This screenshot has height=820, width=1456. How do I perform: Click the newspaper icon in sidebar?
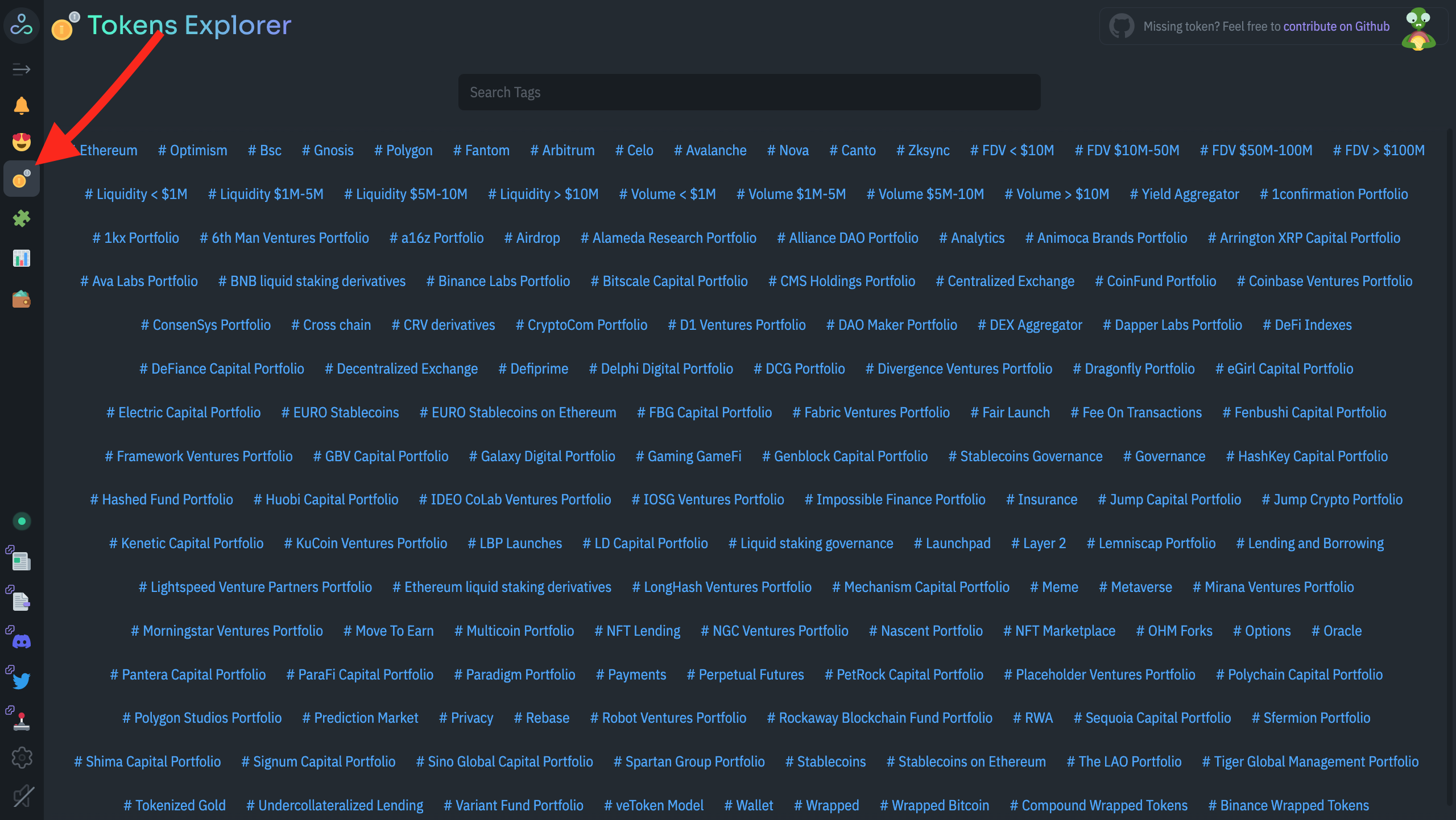point(22,561)
